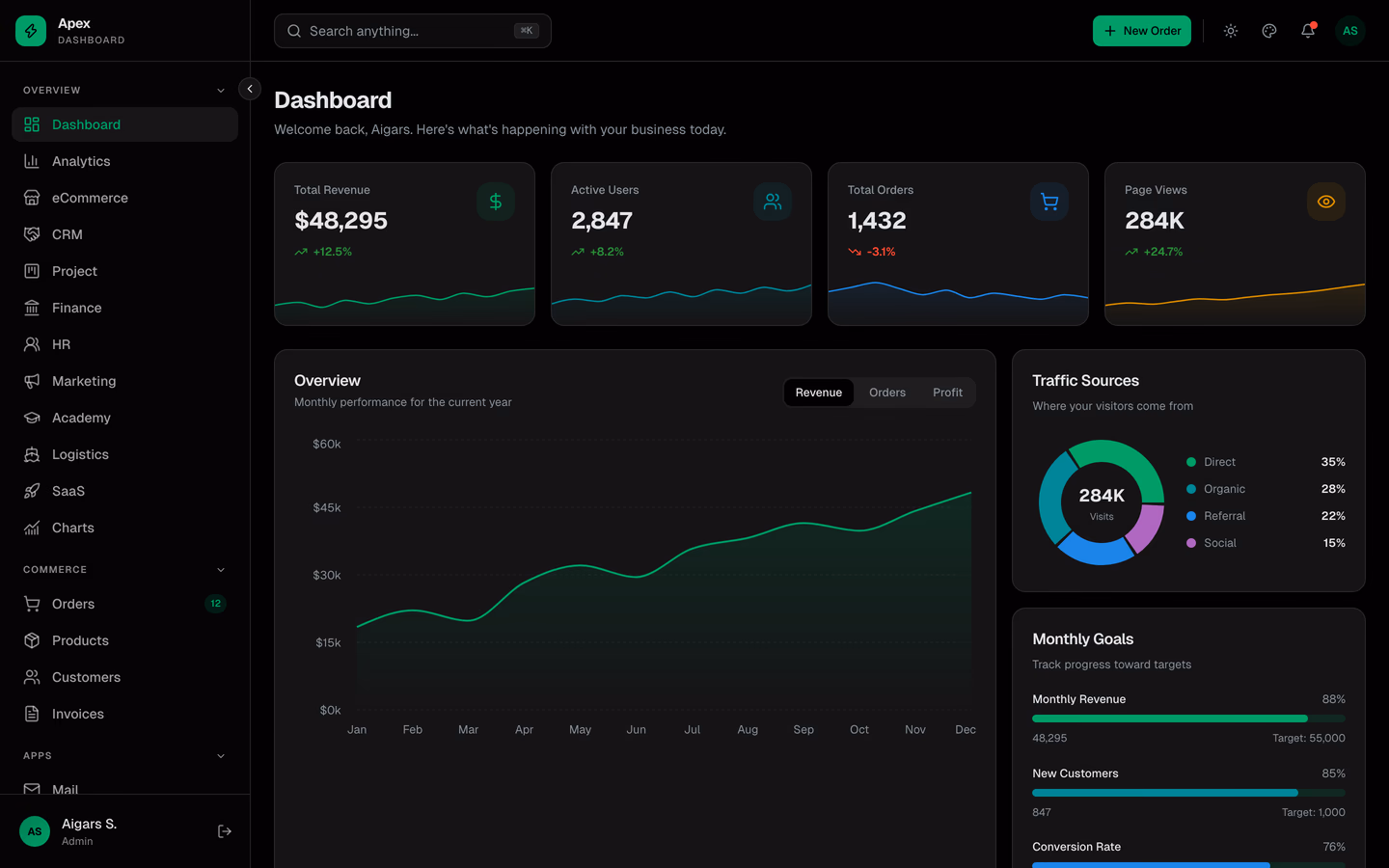Switch the Overview chart to Orders

[887, 393]
